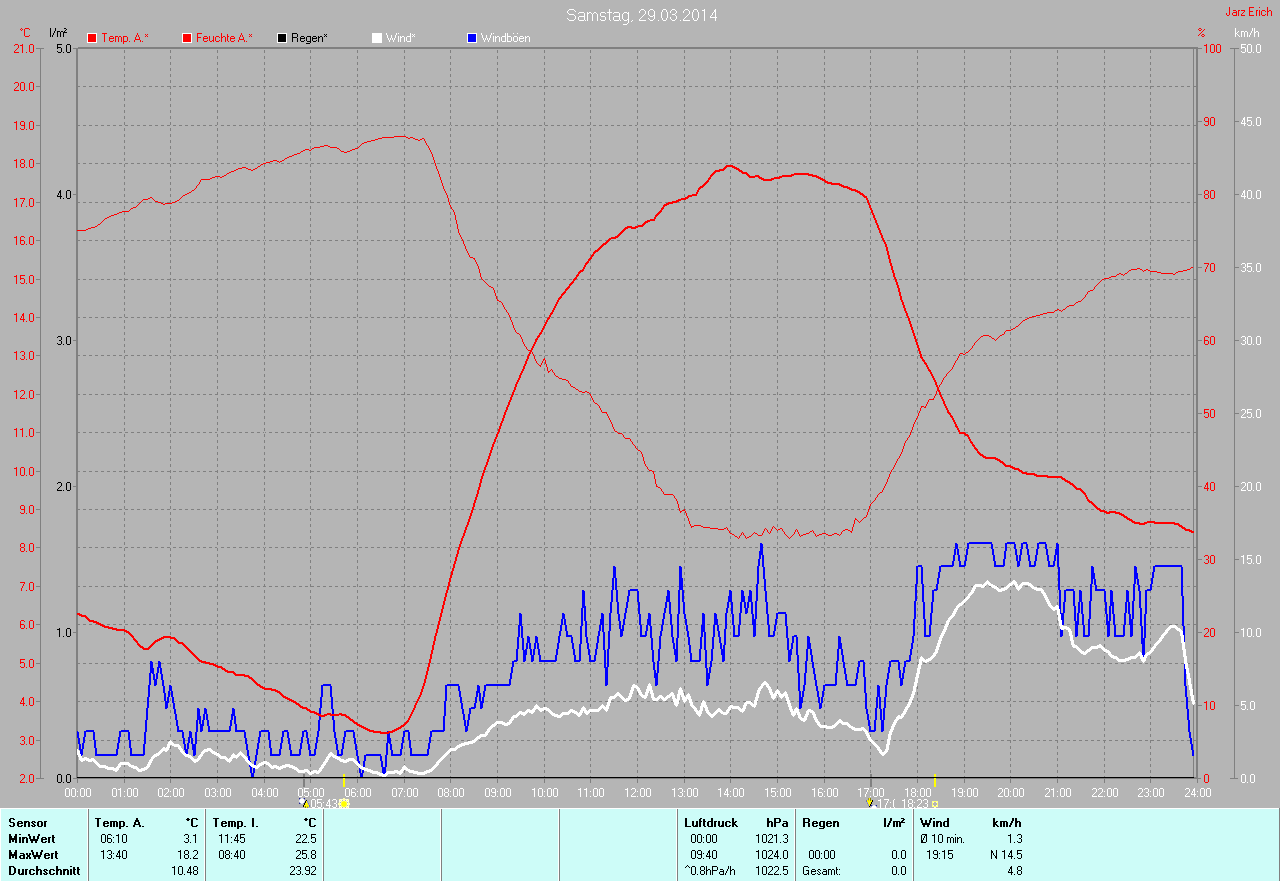Select the 24:00 label on the time axis

(1197, 792)
